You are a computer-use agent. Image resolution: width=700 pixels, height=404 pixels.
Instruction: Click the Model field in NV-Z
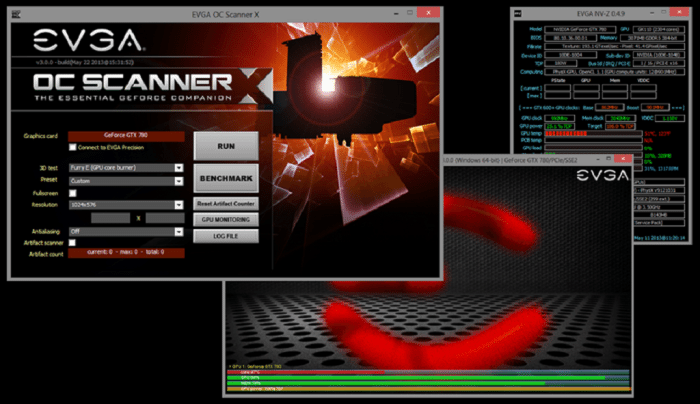coord(580,29)
